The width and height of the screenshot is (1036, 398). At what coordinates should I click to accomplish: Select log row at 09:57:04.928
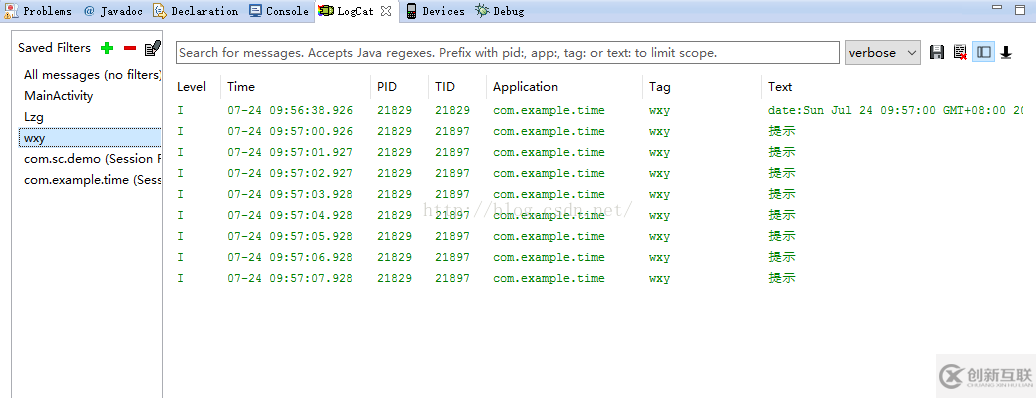point(600,216)
